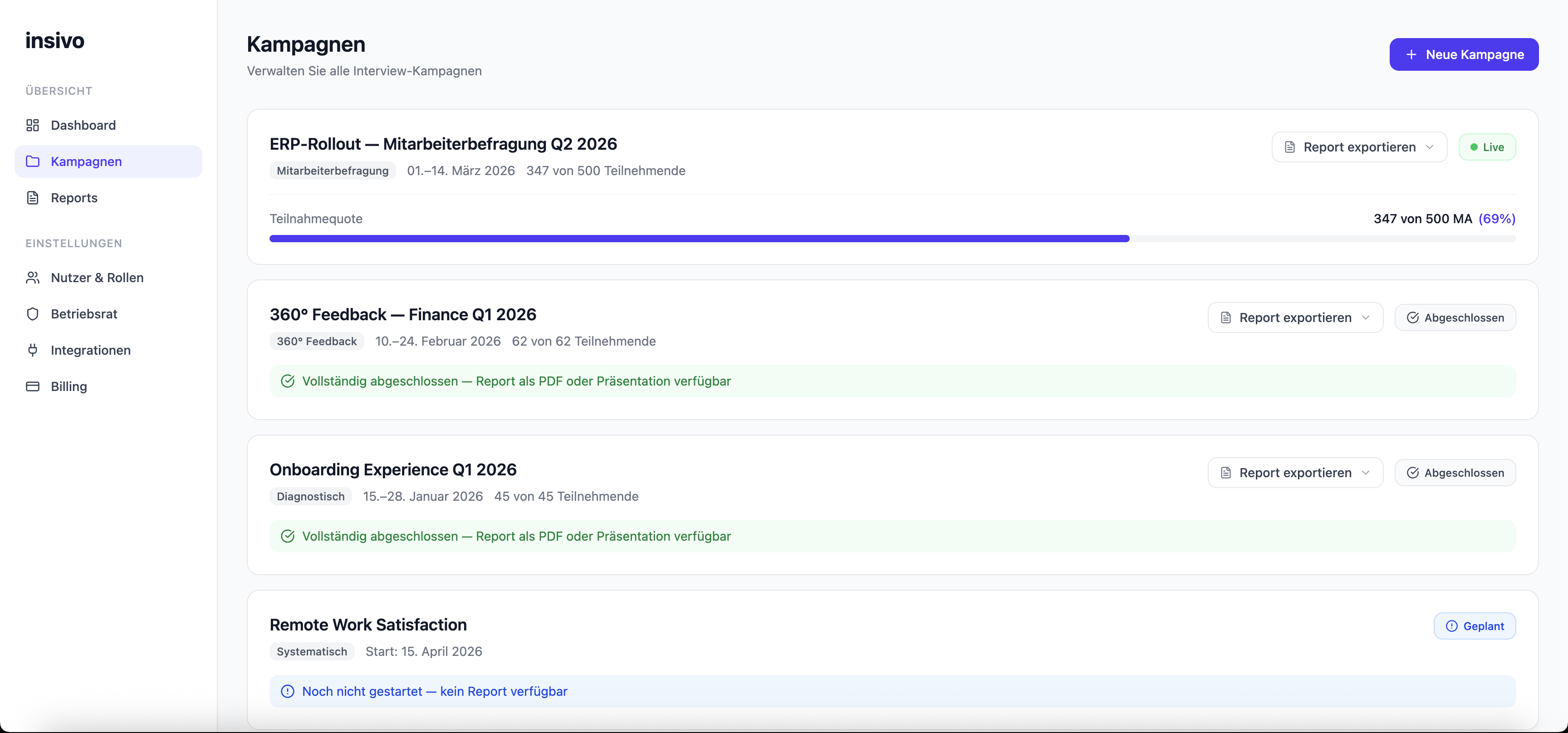Click the insivo logo

55,40
